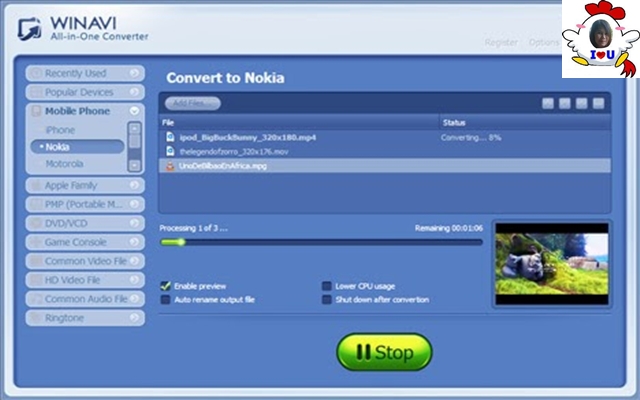This screenshot has width=640, height=400.
Task: Select the ipod_BigBuckBunny_320x180.mp4 file name
Action: click(x=248, y=138)
